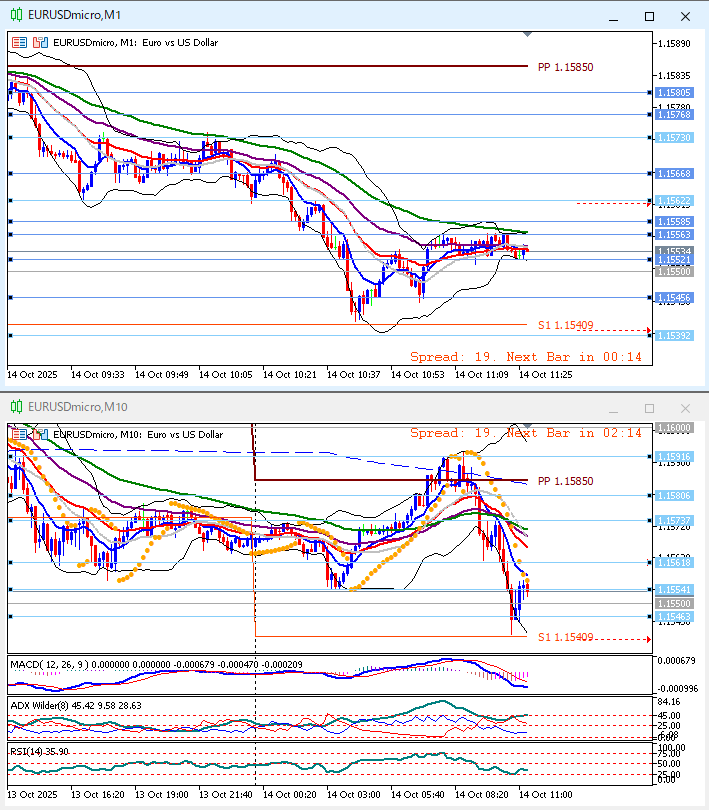
Task: Click the EURUSDmicro,M1 window title icon
Action: tap(15, 17)
